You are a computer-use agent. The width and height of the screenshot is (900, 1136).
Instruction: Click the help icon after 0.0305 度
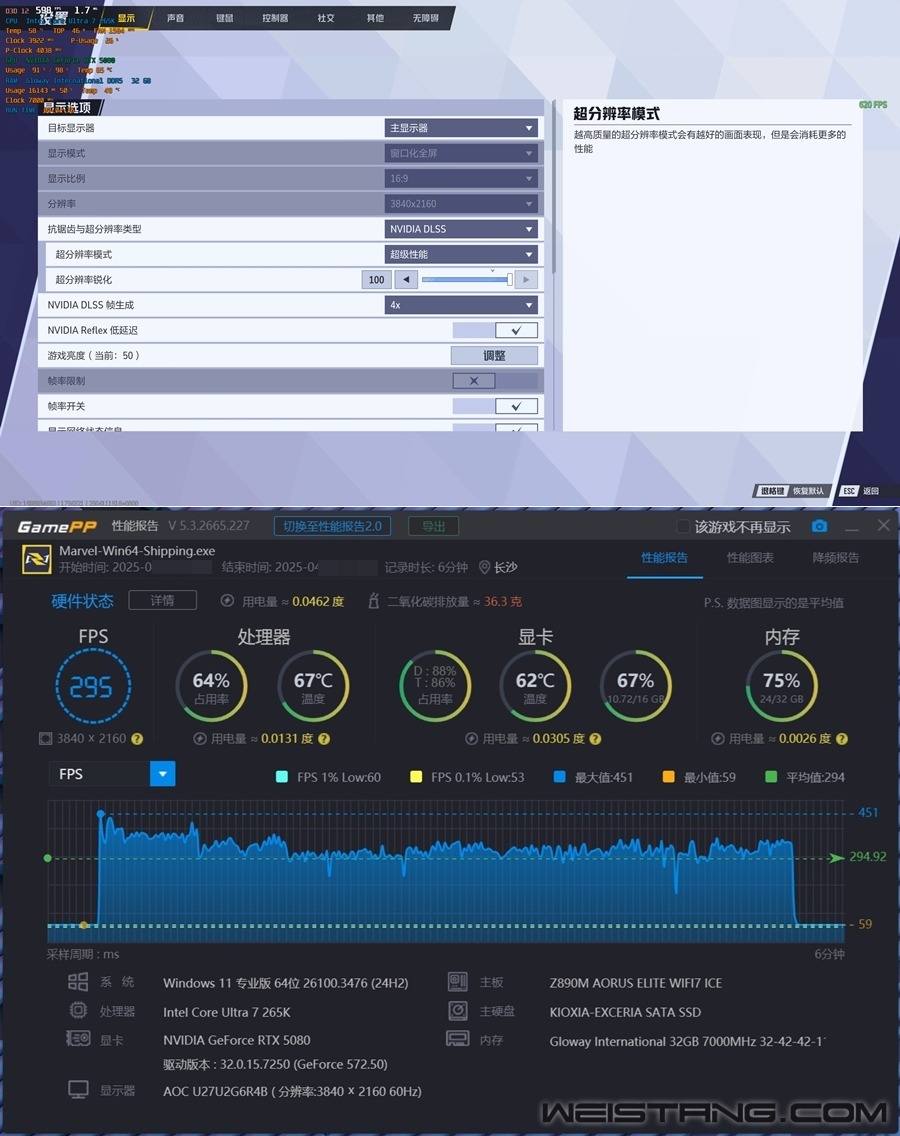(595, 739)
